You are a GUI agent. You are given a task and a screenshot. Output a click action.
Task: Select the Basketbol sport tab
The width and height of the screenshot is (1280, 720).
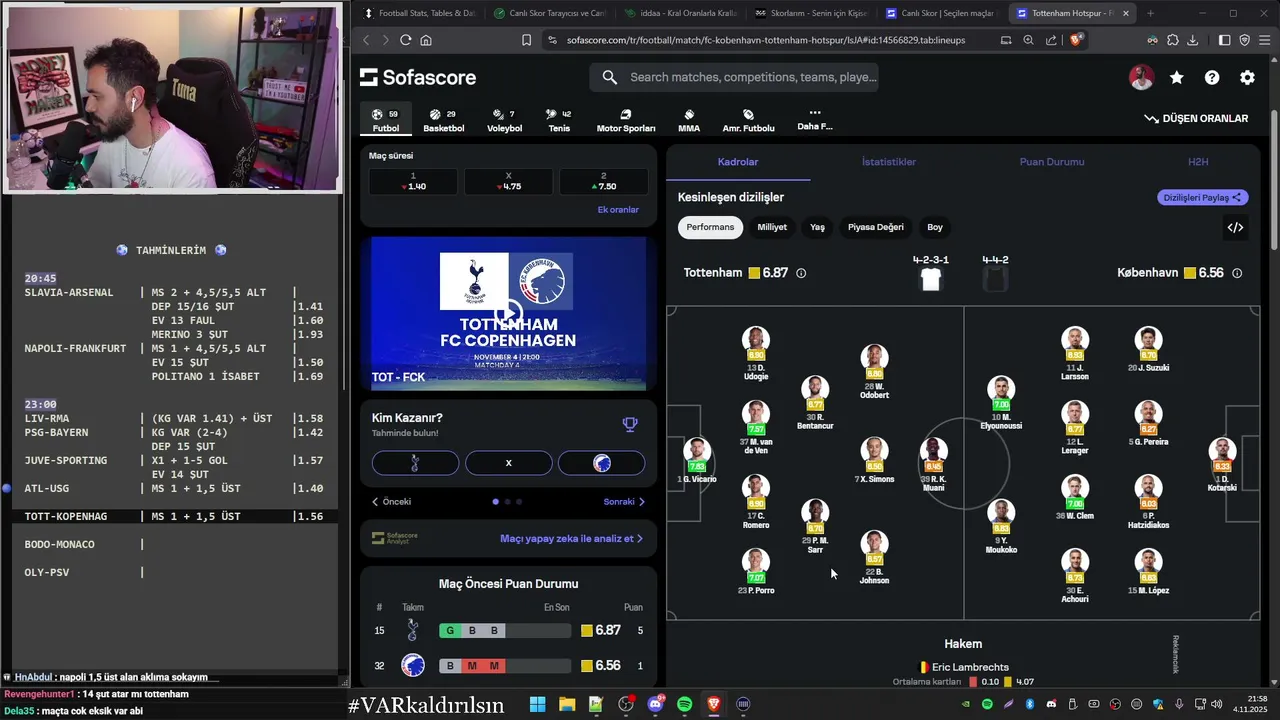pyautogui.click(x=443, y=120)
